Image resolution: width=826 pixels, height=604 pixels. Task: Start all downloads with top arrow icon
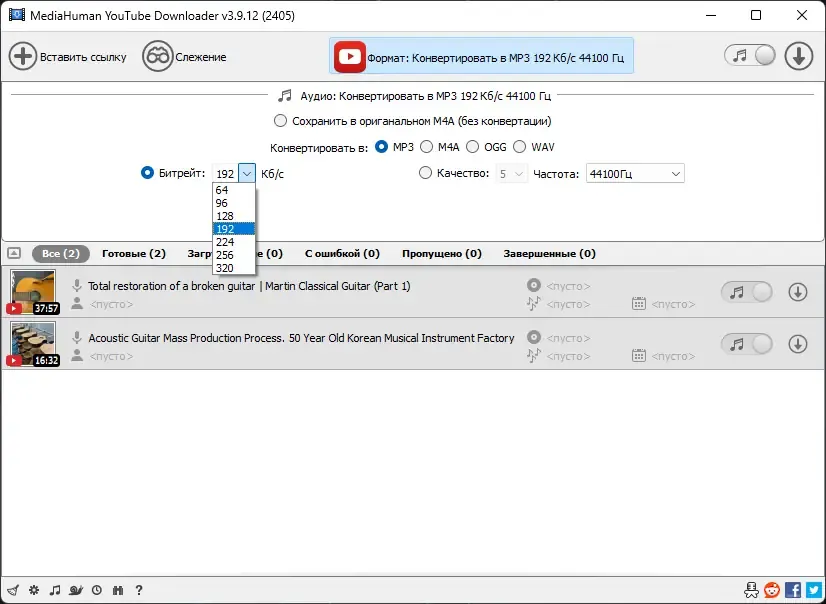[799, 56]
